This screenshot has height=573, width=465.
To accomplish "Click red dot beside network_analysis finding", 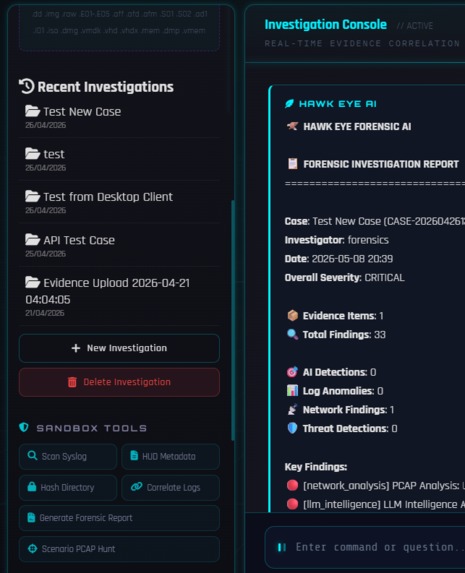I will click(292, 485).
